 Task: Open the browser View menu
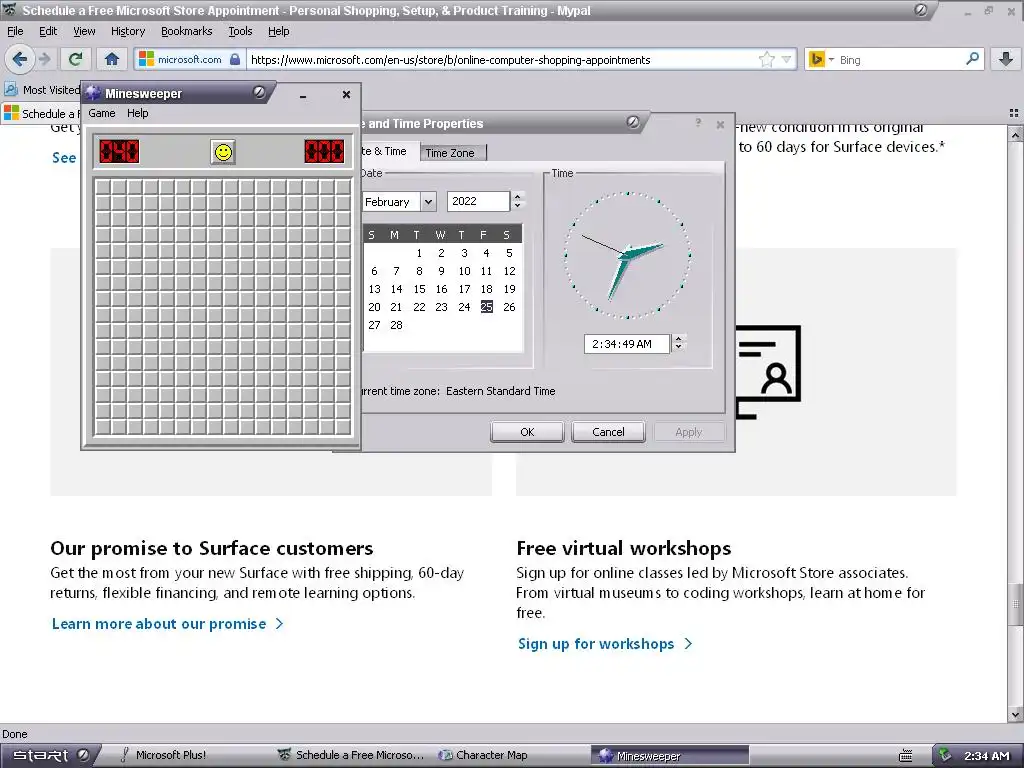[x=84, y=31]
